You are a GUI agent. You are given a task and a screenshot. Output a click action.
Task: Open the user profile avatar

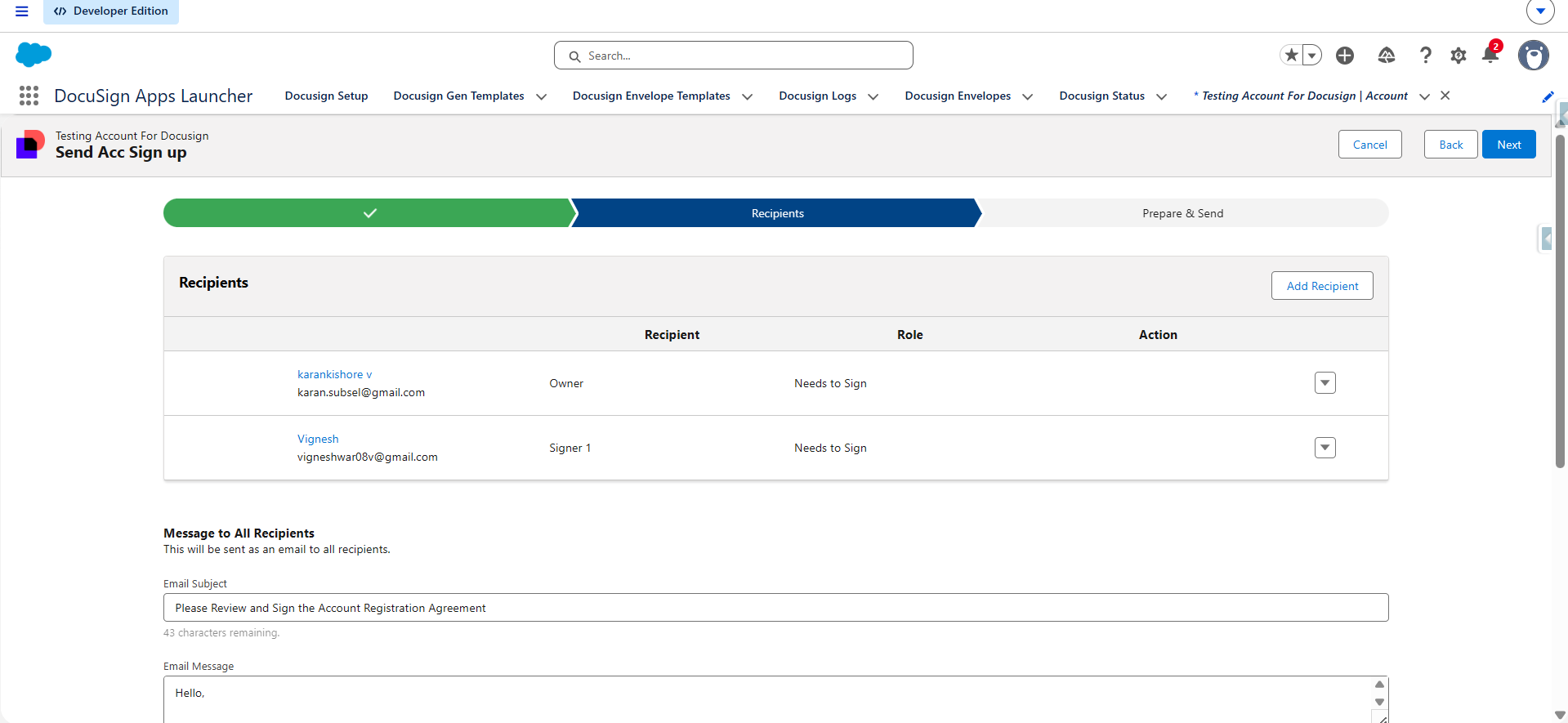[x=1534, y=55]
